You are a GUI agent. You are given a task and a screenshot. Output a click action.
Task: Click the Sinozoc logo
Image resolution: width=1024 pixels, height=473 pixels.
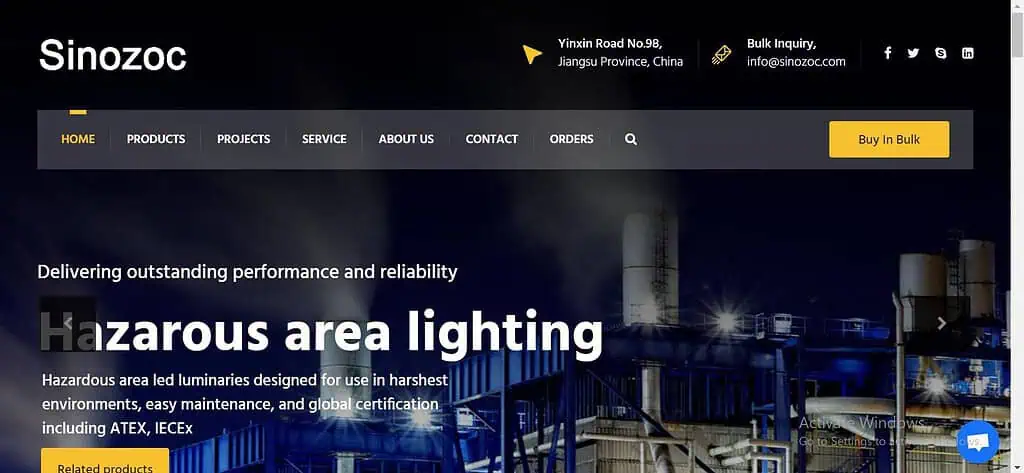point(113,55)
